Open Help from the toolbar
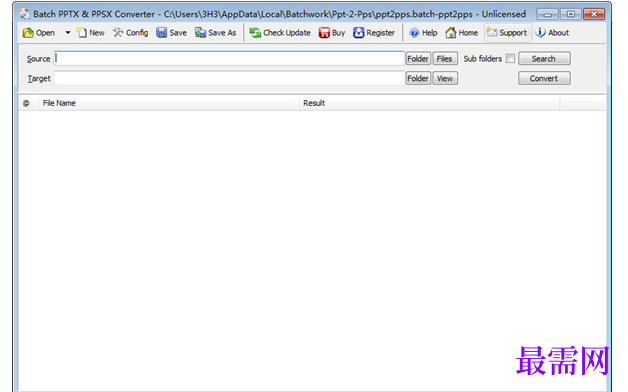Viewport: 628px width, 392px height. (423, 33)
